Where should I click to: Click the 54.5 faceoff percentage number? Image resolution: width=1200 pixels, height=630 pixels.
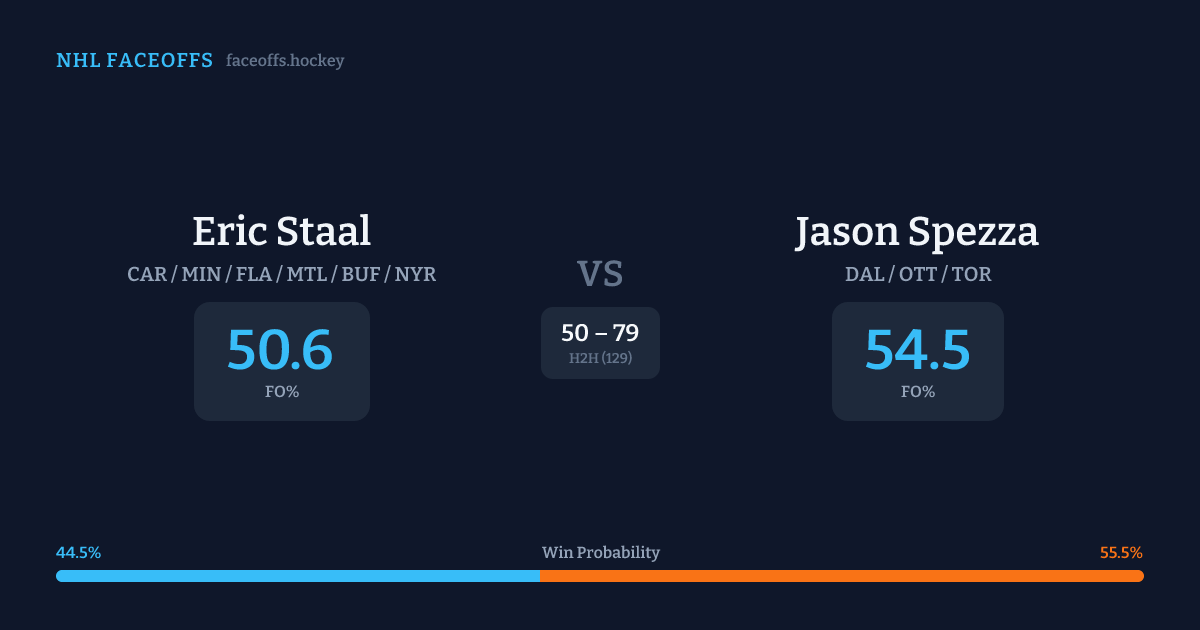(x=917, y=350)
